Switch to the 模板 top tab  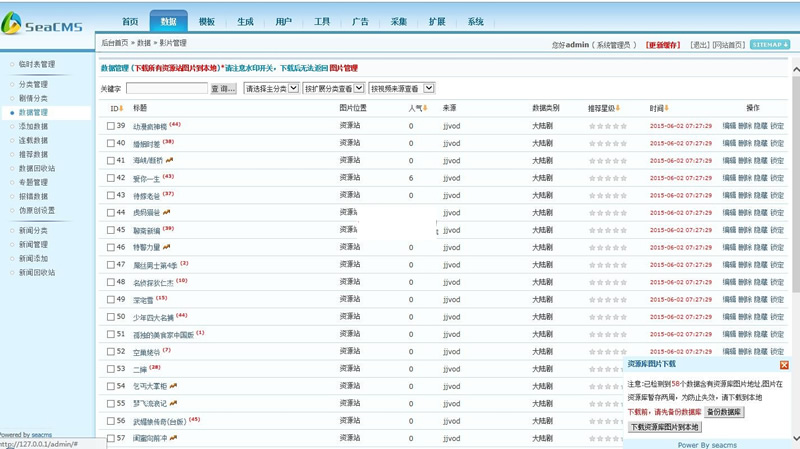(207, 21)
